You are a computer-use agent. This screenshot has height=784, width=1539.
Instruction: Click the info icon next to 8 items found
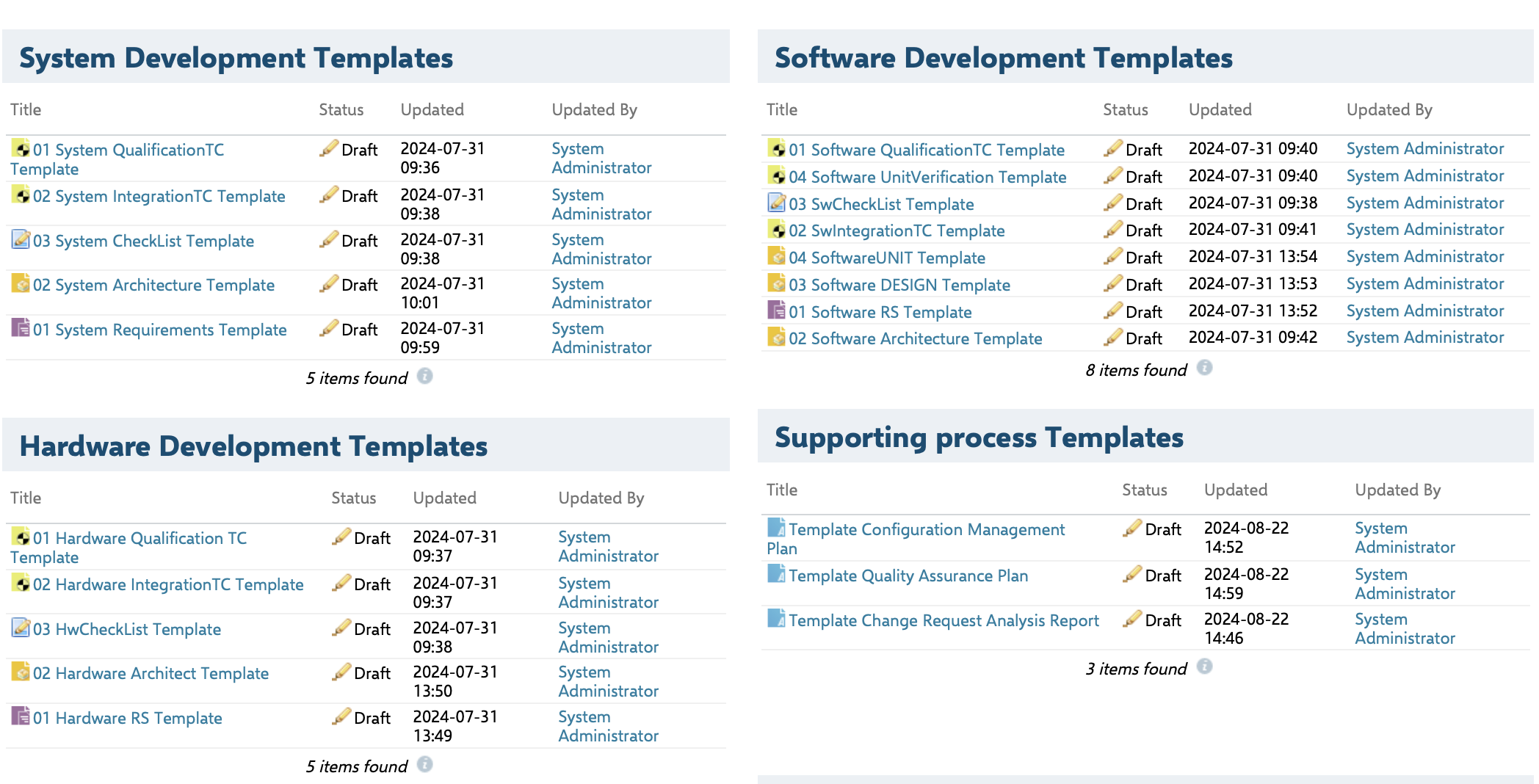[x=1205, y=368]
